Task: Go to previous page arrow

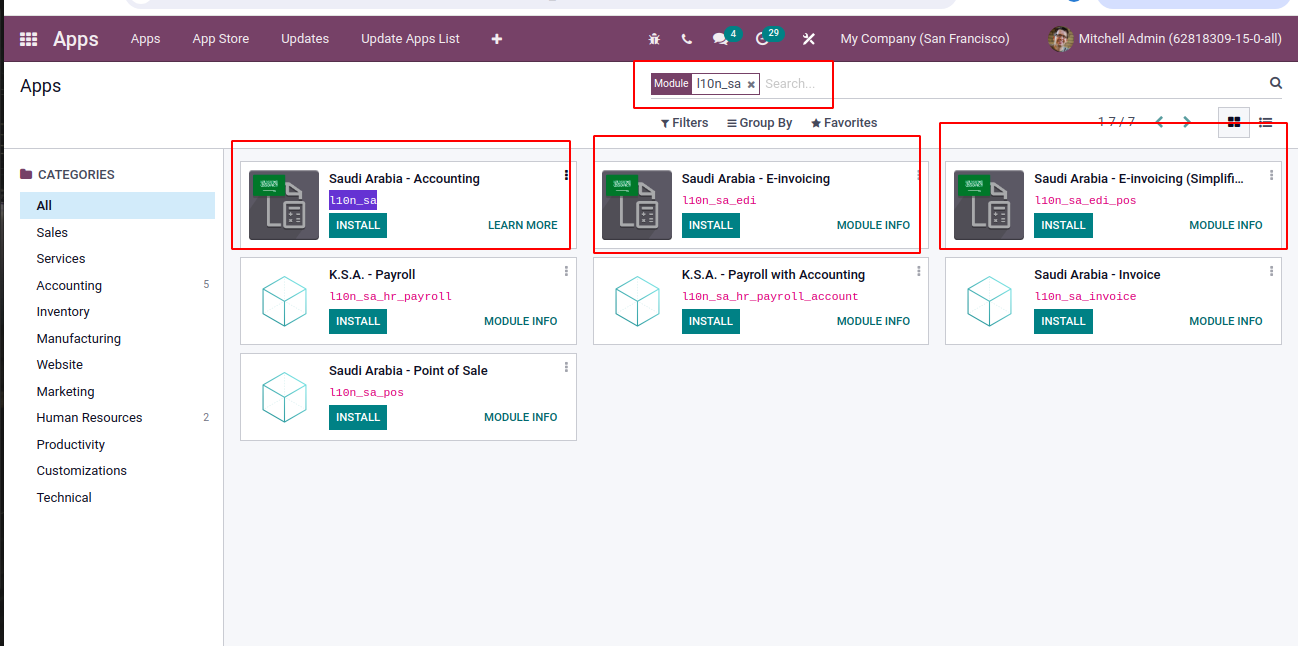Action: pos(1160,122)
